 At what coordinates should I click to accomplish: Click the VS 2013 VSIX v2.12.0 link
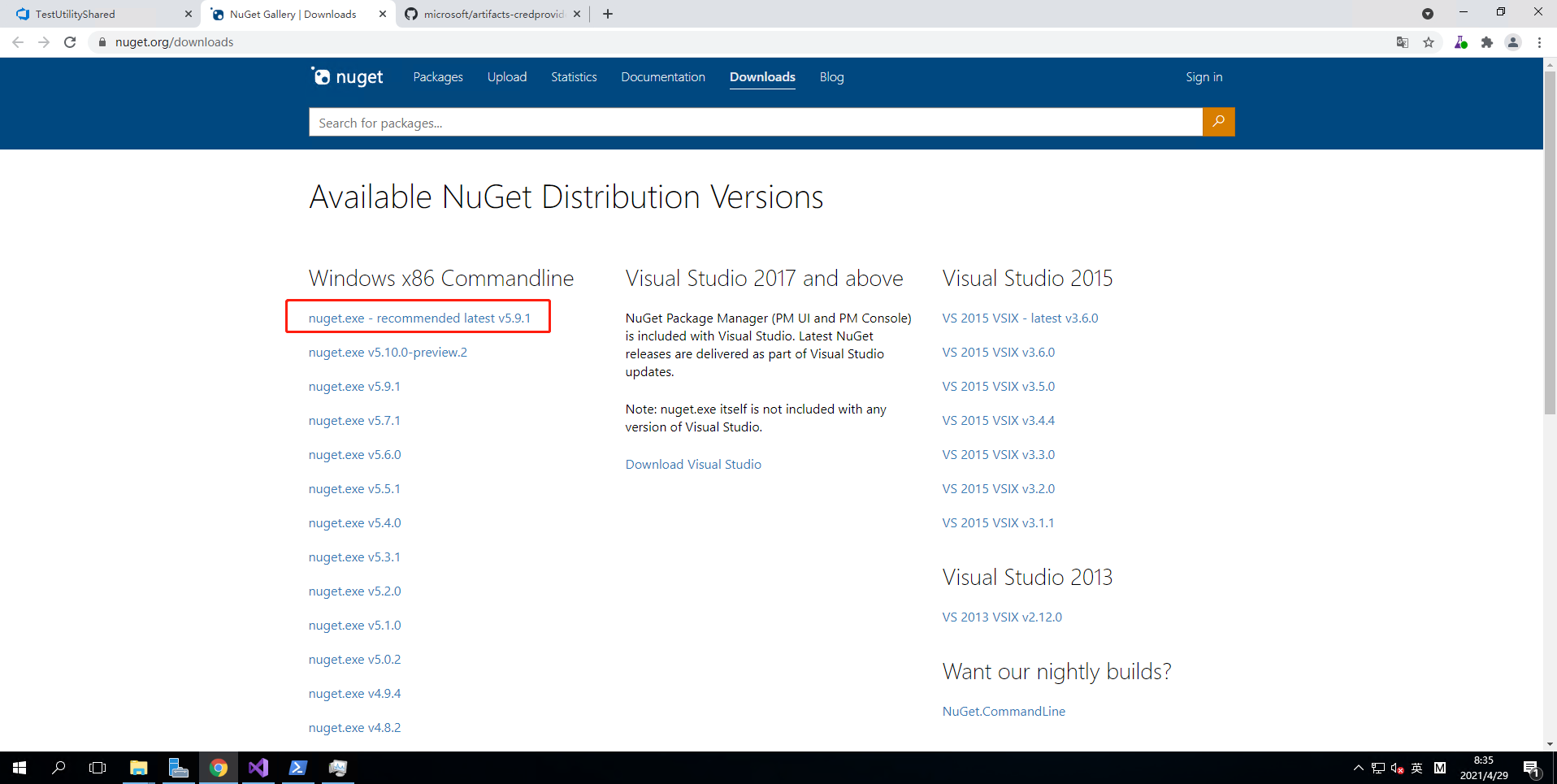click(1002, 617)
